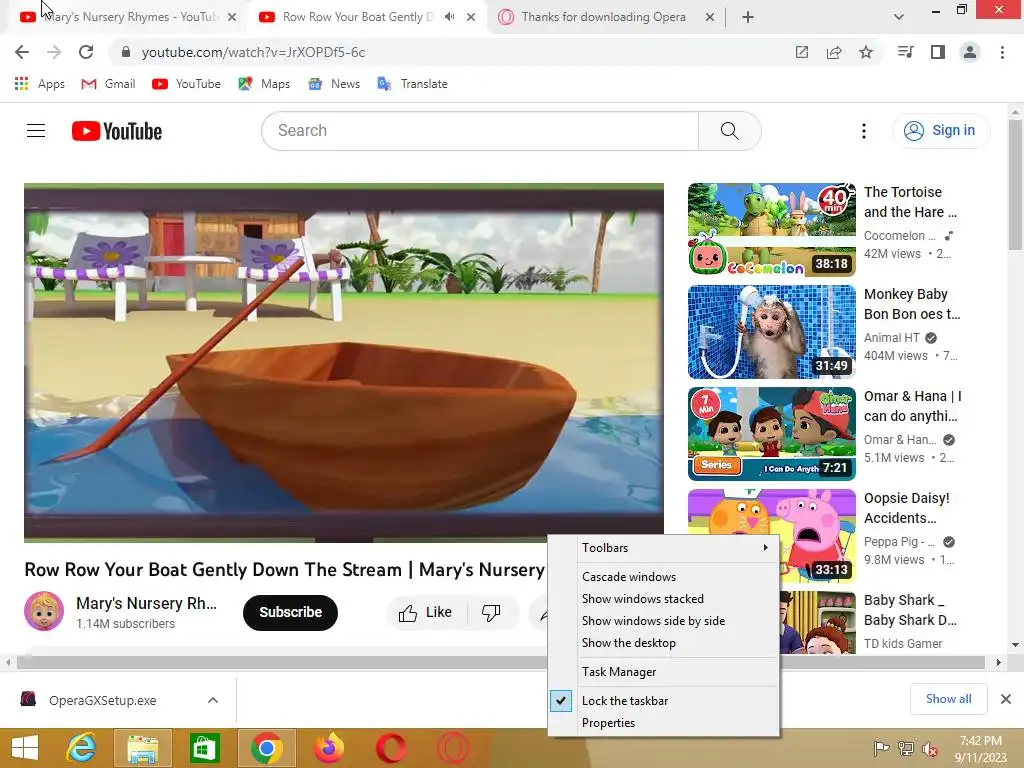The image size is (1024, 768).
Task: Open YouTube settings three-dot menu
Action: click(x=864, y=131)
